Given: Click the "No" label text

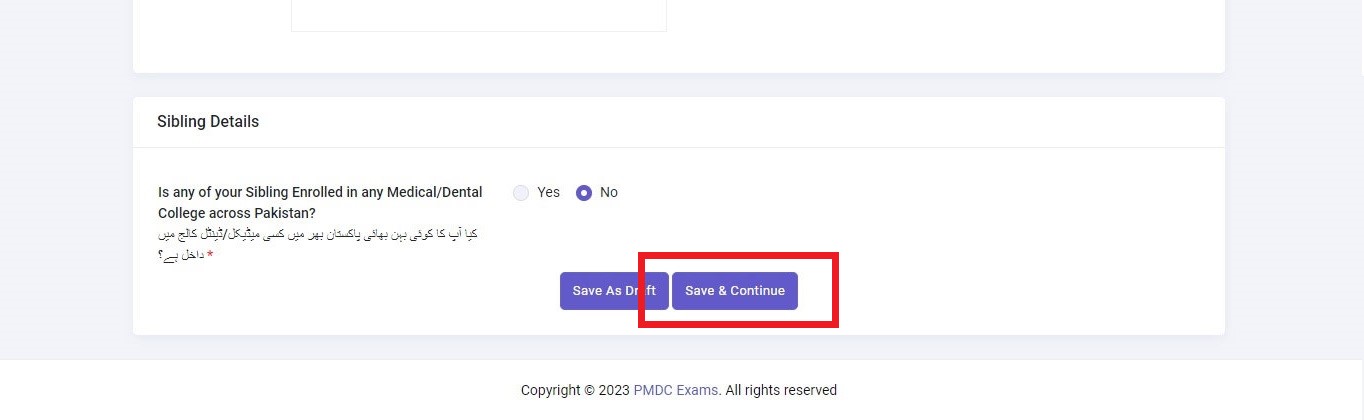Looking at the screenshot, I should 609,192.
